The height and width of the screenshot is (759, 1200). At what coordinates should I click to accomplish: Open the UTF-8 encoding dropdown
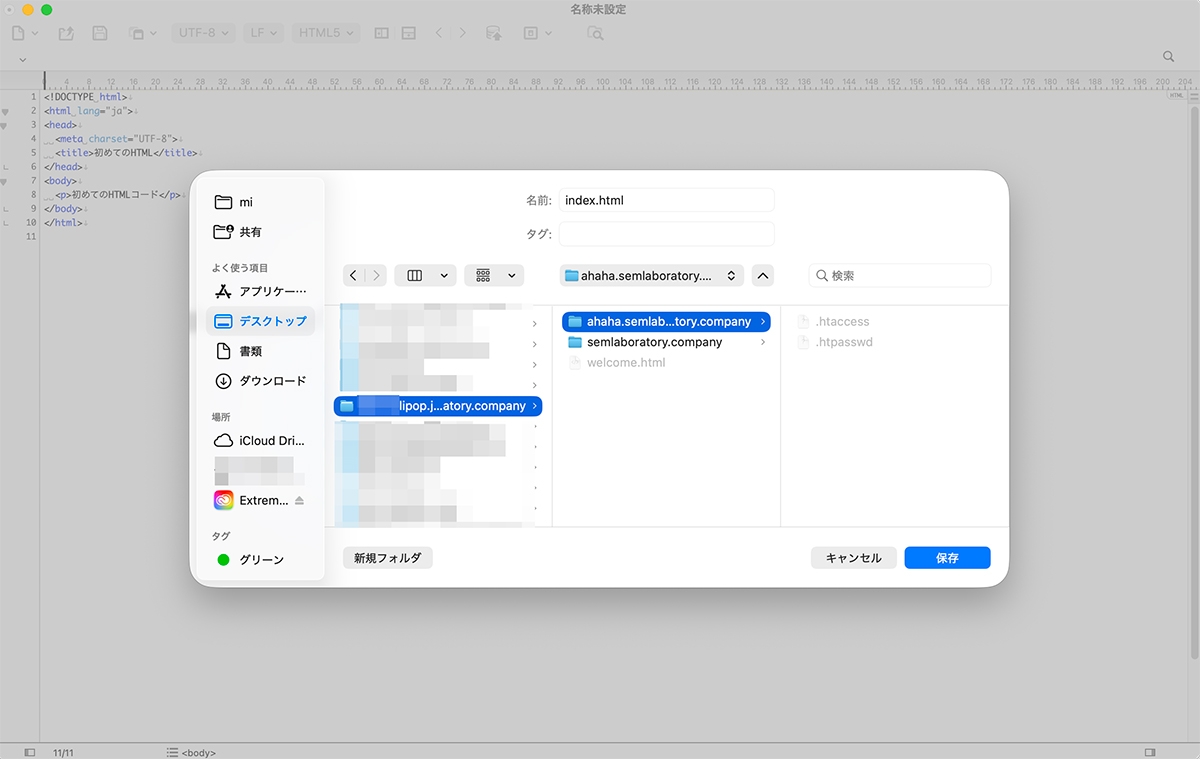[x=202, y=32]
